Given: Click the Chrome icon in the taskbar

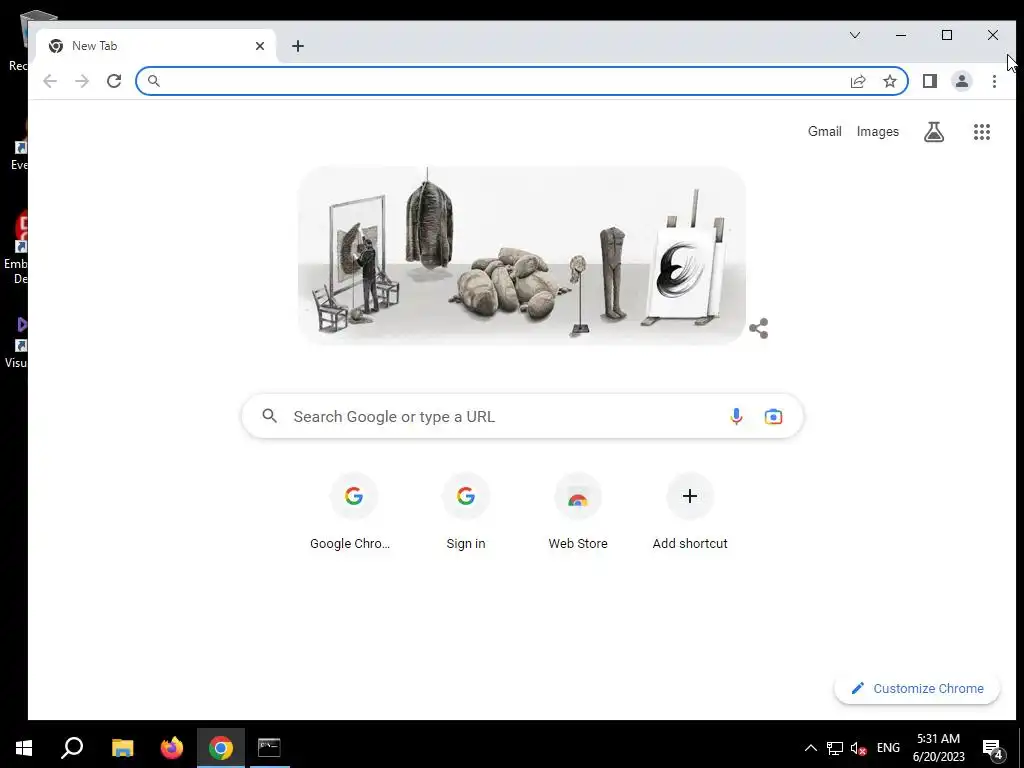Looking at the screenshot, I should 221,748.
